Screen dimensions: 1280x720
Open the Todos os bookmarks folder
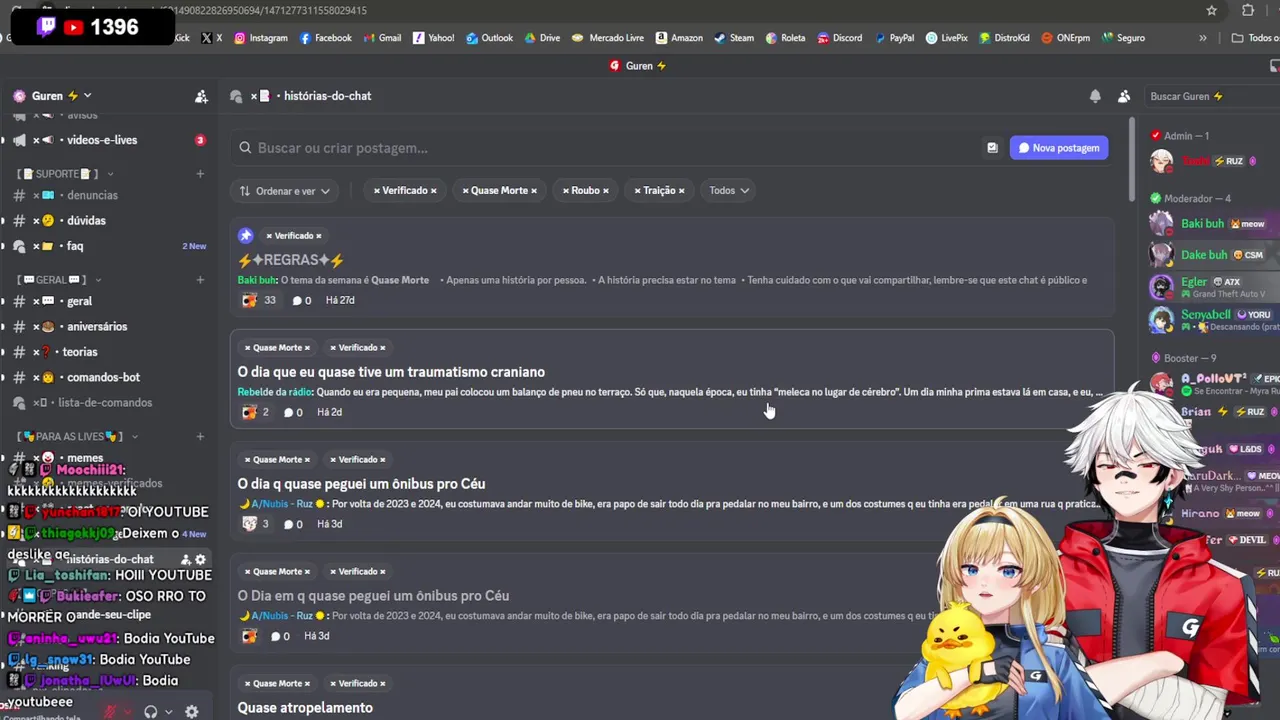click(x=1256, y=38)
